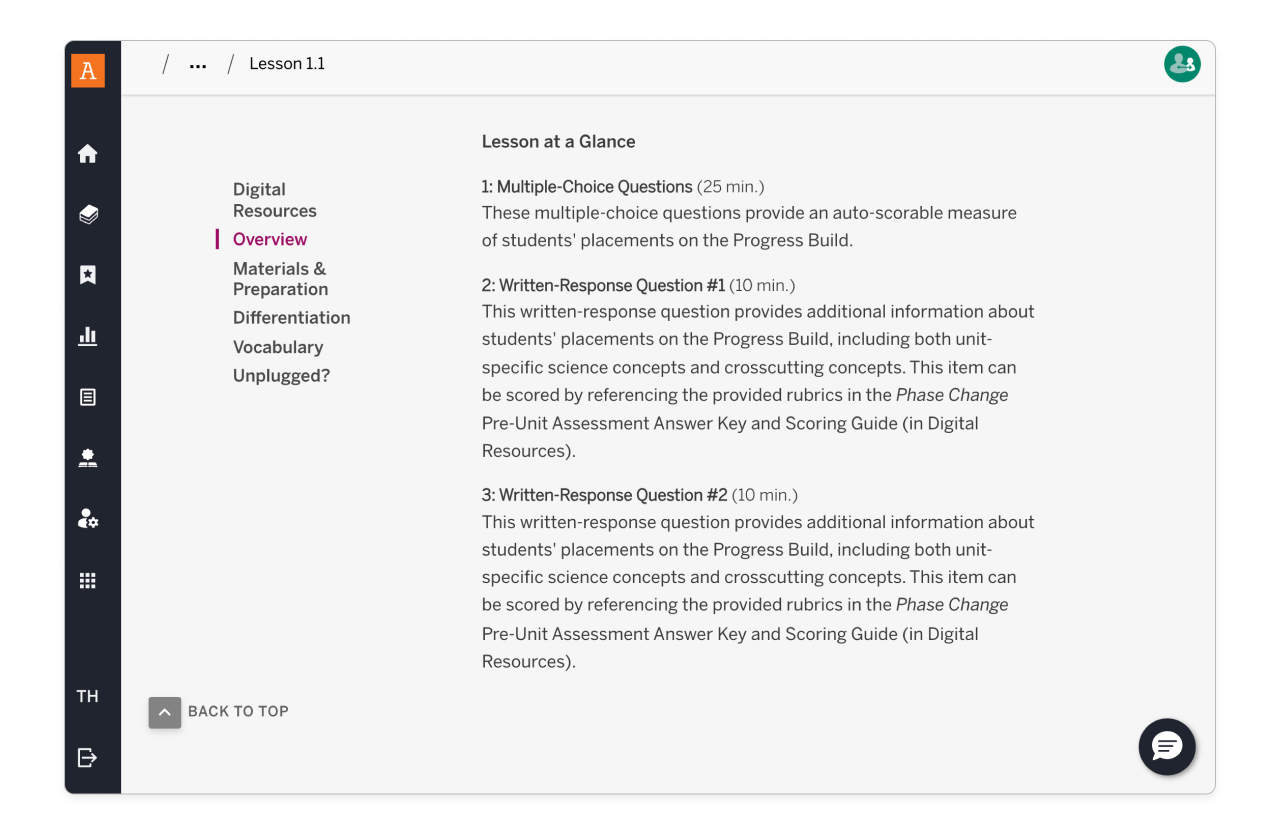Click the orange Amplify logo

88,71
